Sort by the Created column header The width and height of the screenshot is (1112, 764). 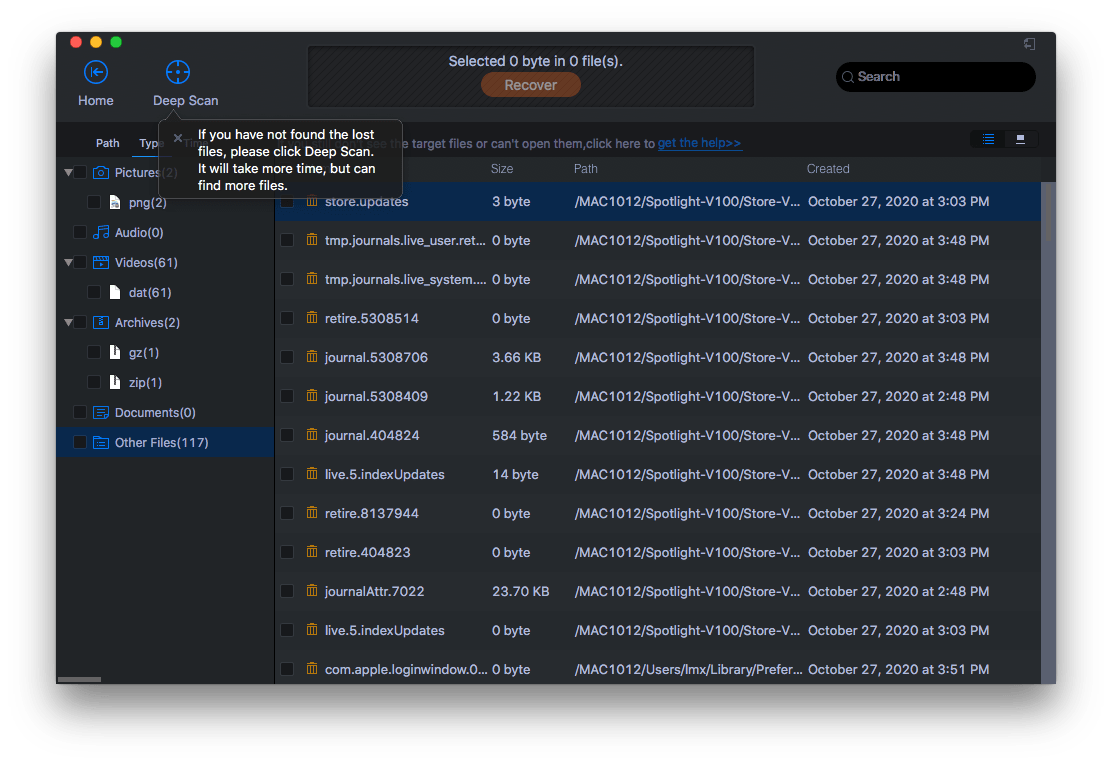(x=828, y=169)
